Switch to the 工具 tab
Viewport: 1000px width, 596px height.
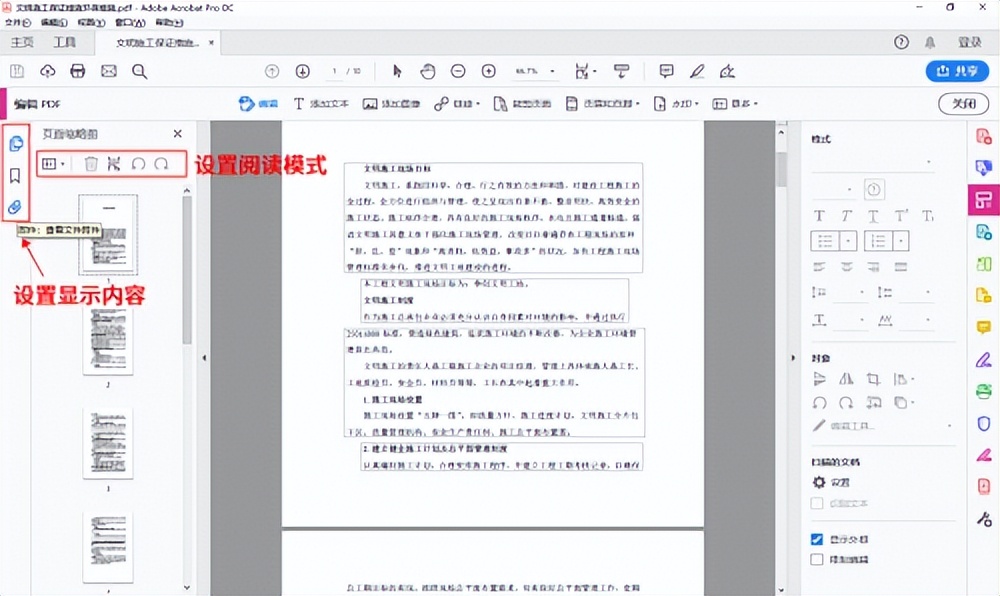coord(64,42)
